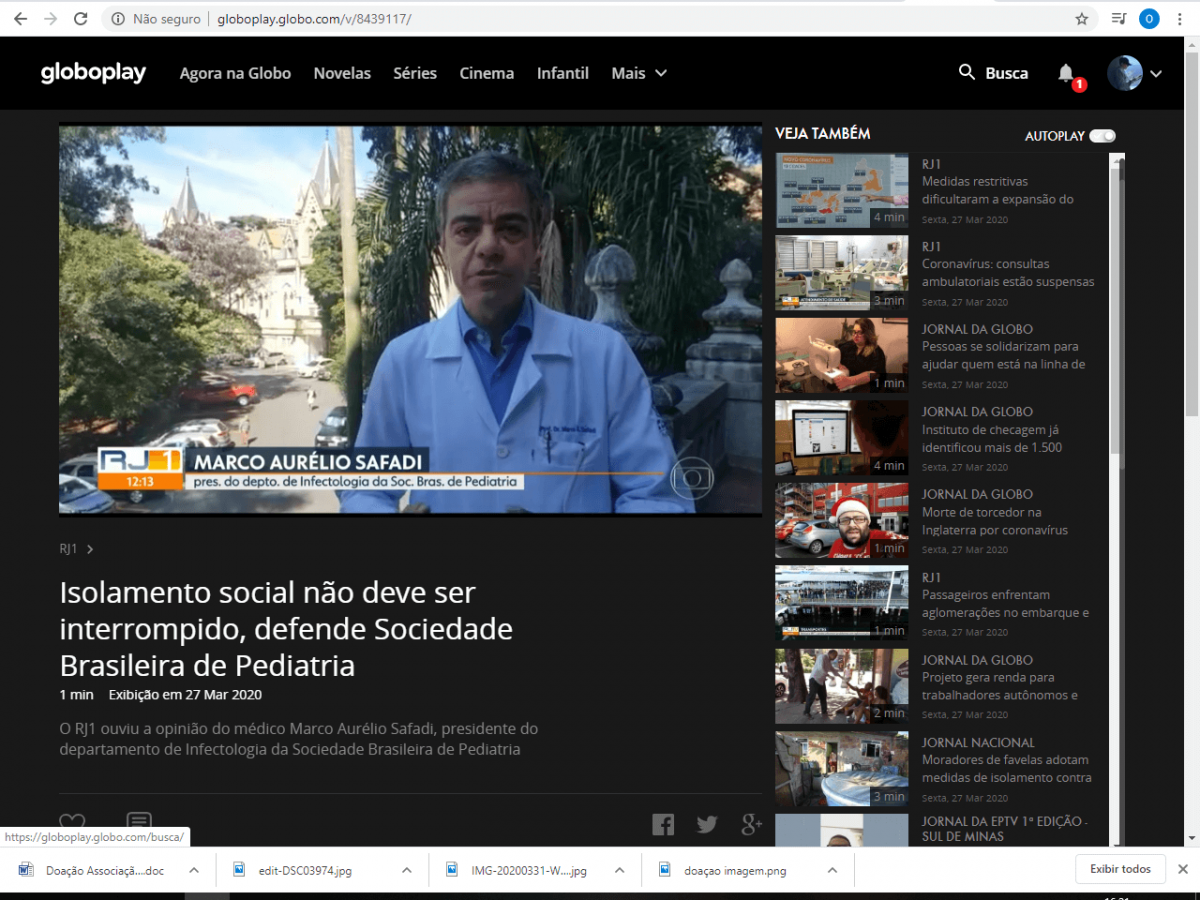The image size is (1200, 900).
Task: Open options for 'Doação Associaçã....doc' download
Action: point(193,870)
